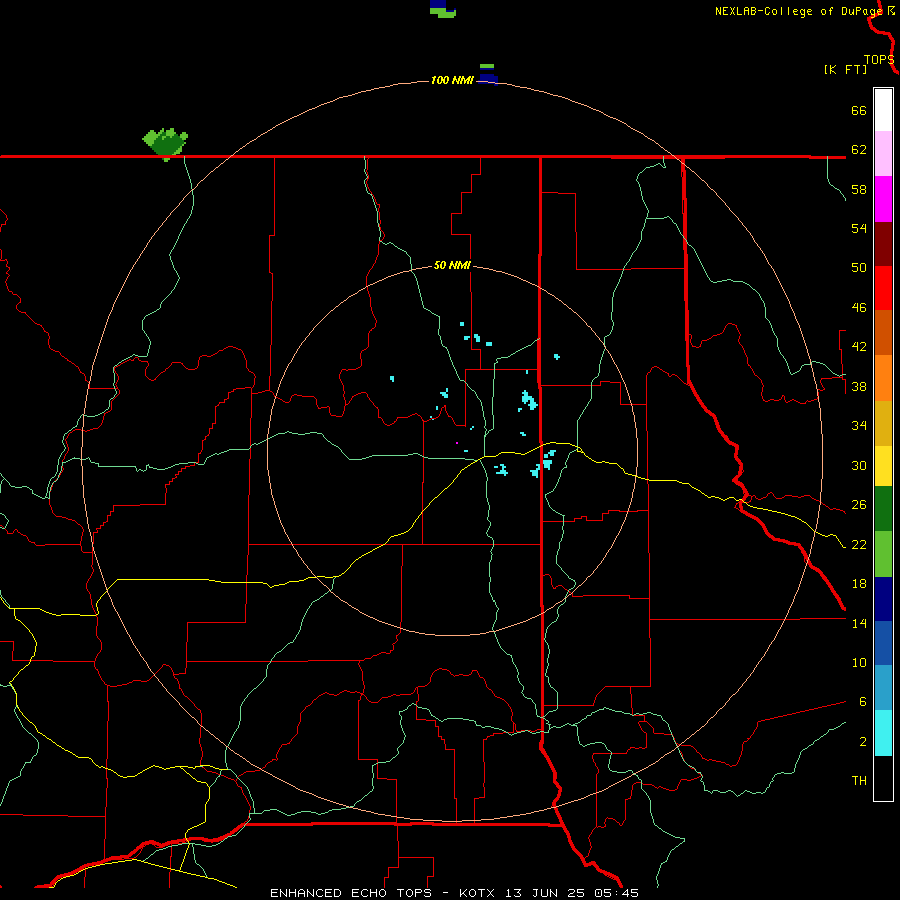Click the '100 NMI' range ring label
The image size is (900, 900).
452,80
